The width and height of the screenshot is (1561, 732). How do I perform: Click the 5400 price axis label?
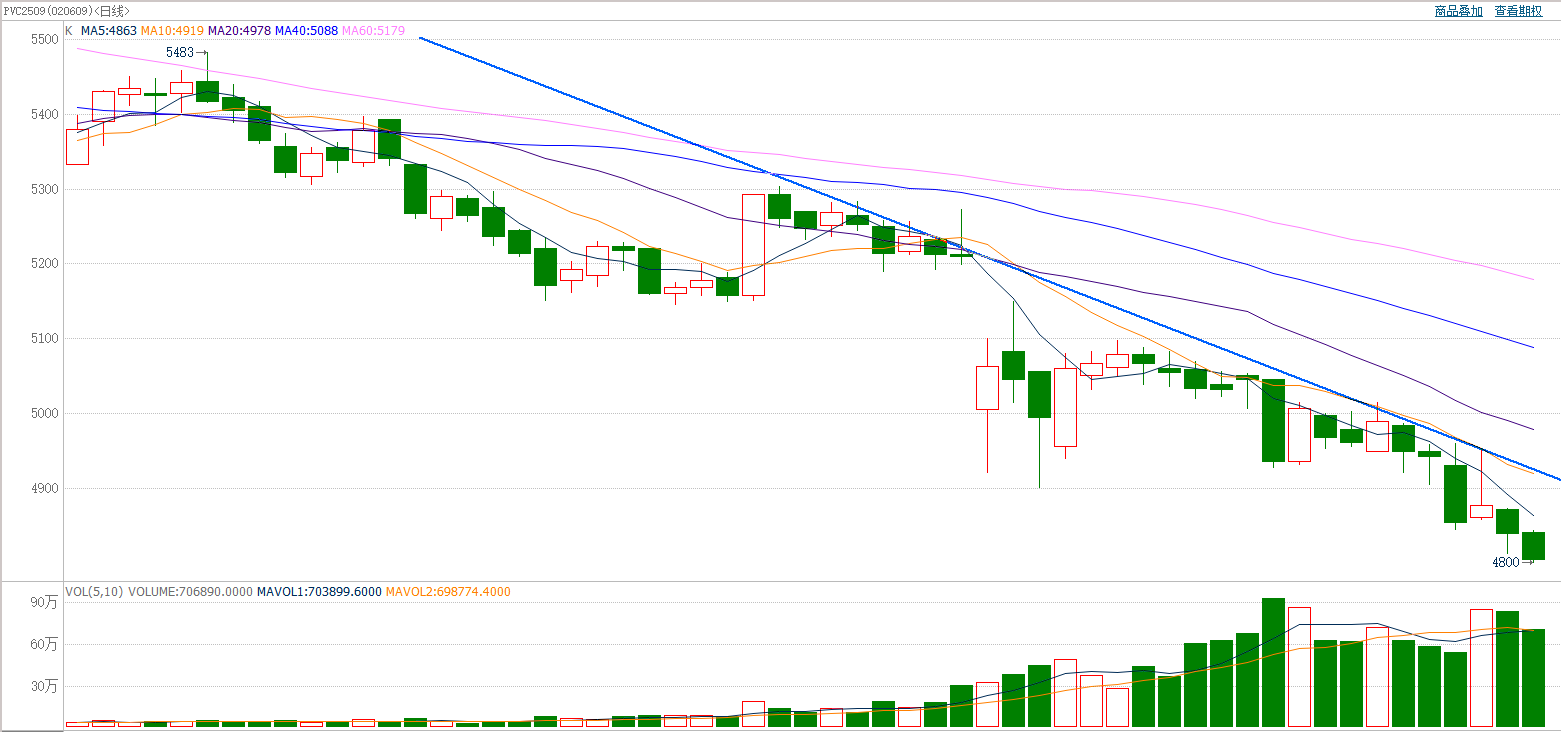pyautogui.click(x=46, y=115)
